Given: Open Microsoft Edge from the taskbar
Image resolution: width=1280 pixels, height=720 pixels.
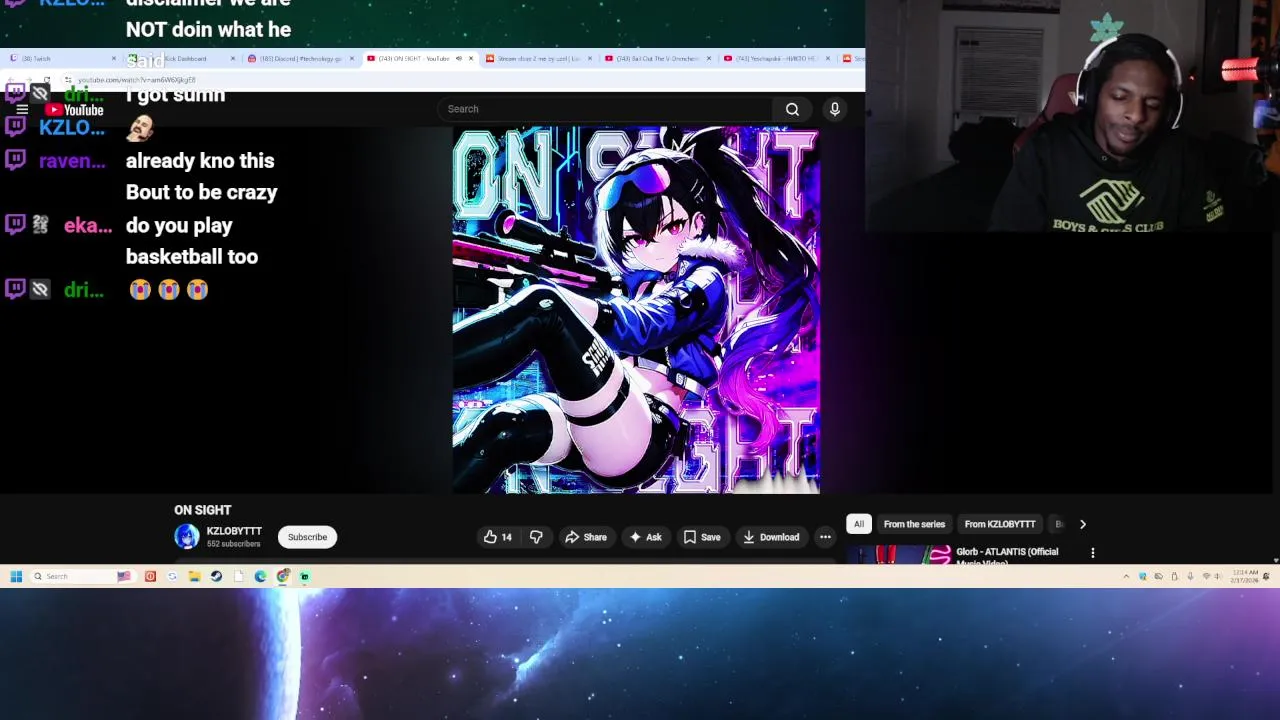Looking at the screenshot, I should click(x=260, y=576).
